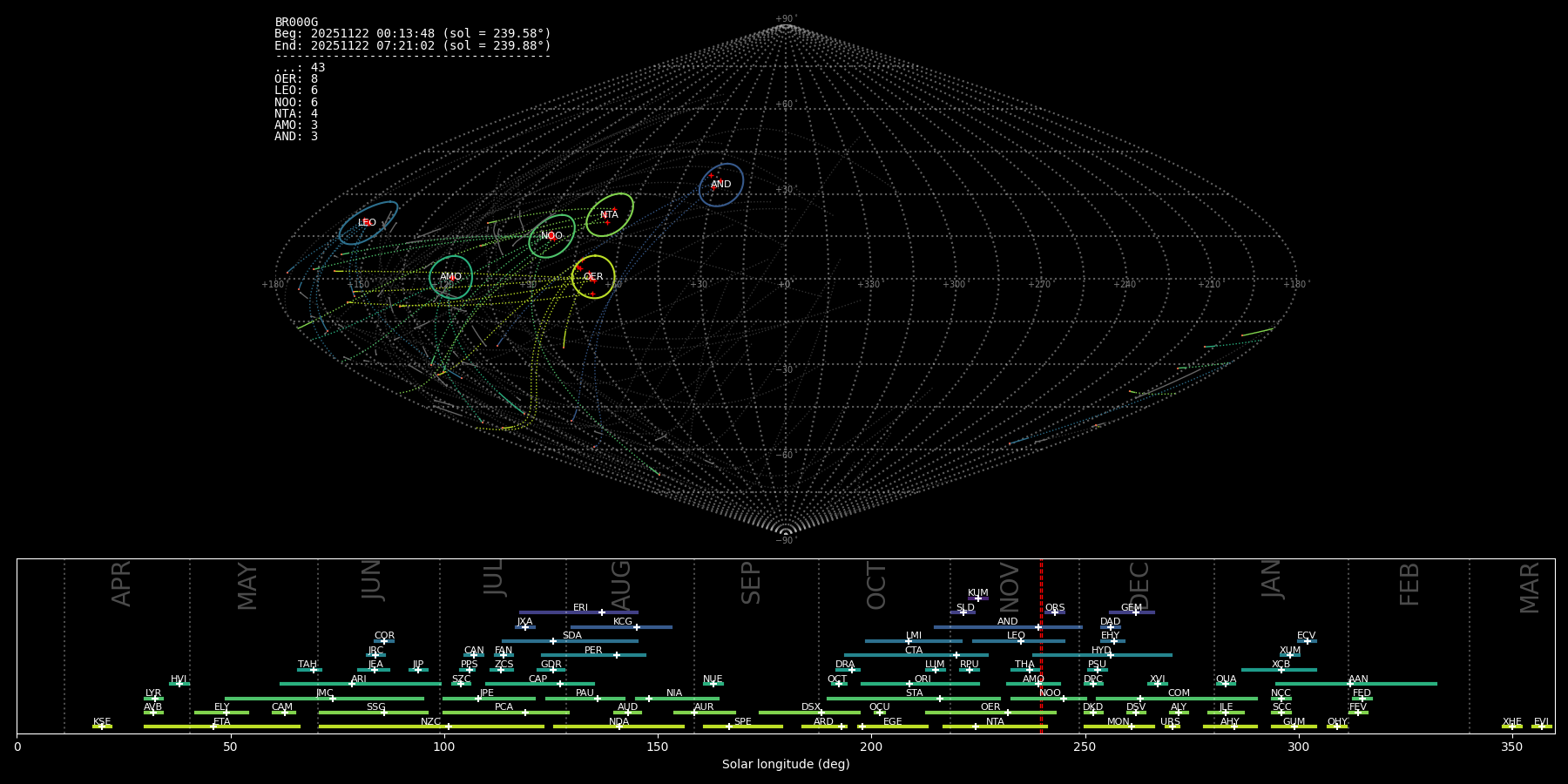The width and height of the screenshot is (1568, 784).
Task: Click the STA shower label in timeline
Action: tap(914, 693)
